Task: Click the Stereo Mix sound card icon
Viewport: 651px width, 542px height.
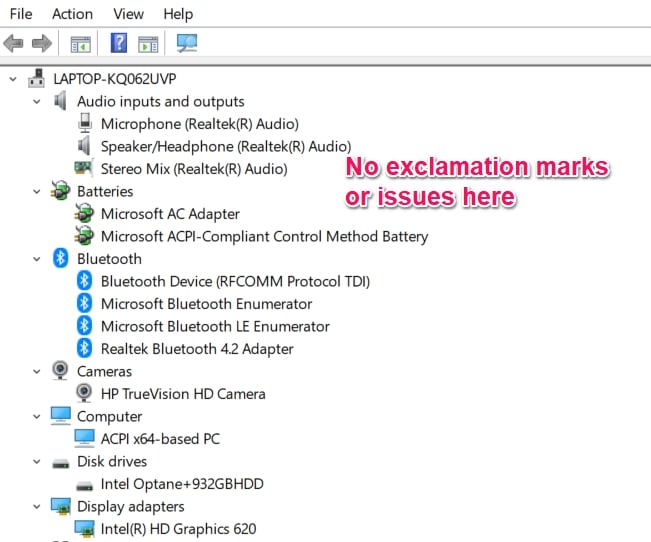Action: pyautogui.click(x=83, y=168)
